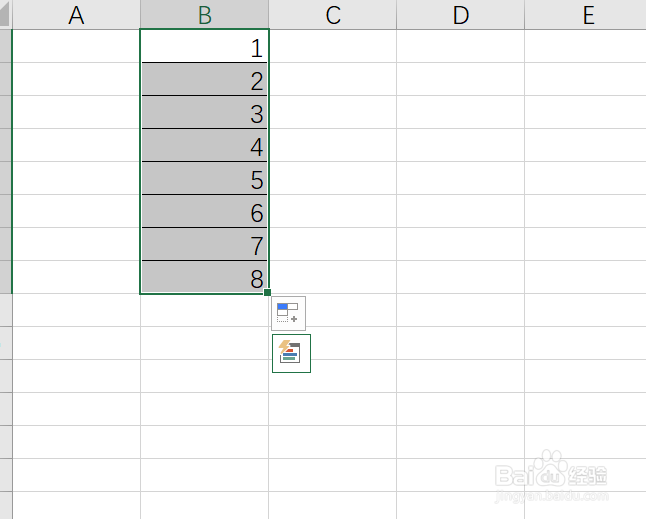646x519 pixels.
Task: Select column A header
Action: pos(76,15)
